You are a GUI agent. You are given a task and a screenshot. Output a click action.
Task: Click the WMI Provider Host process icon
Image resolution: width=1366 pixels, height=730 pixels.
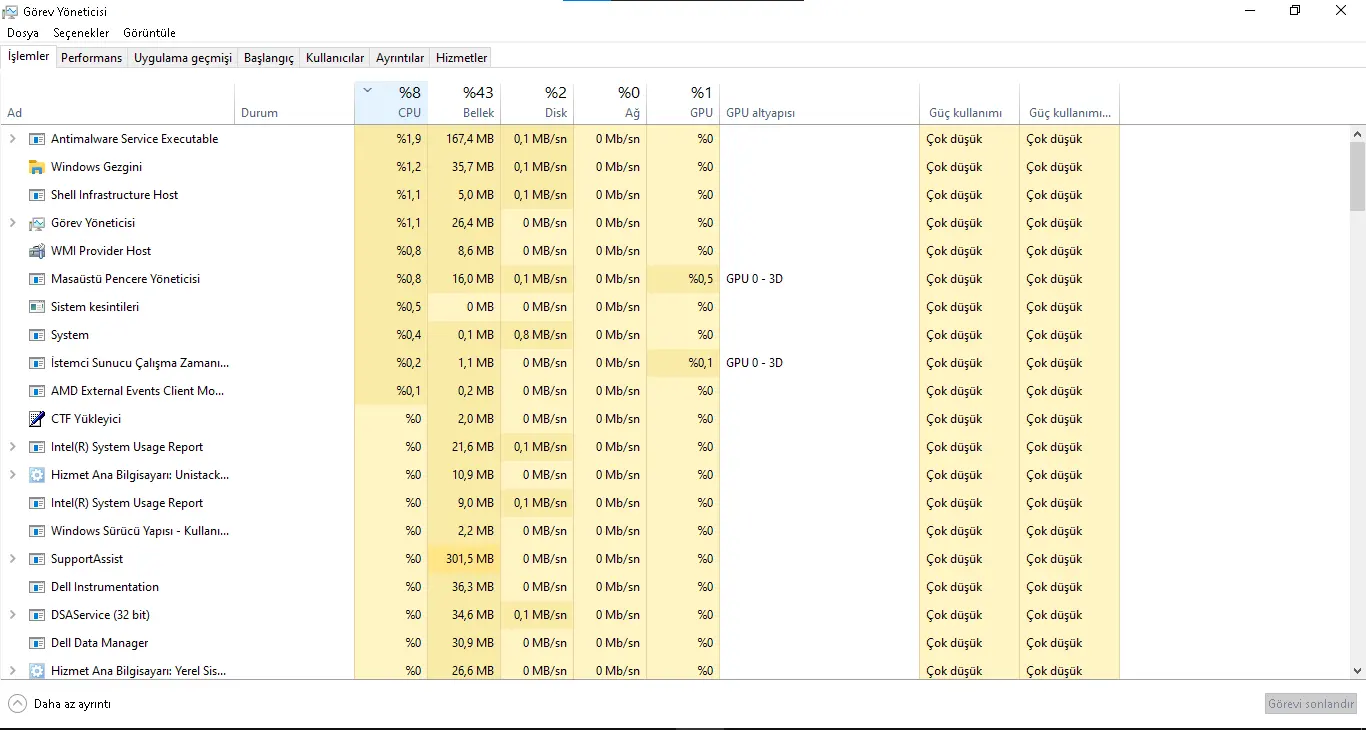pyautogui.click(x=37, y=251)
